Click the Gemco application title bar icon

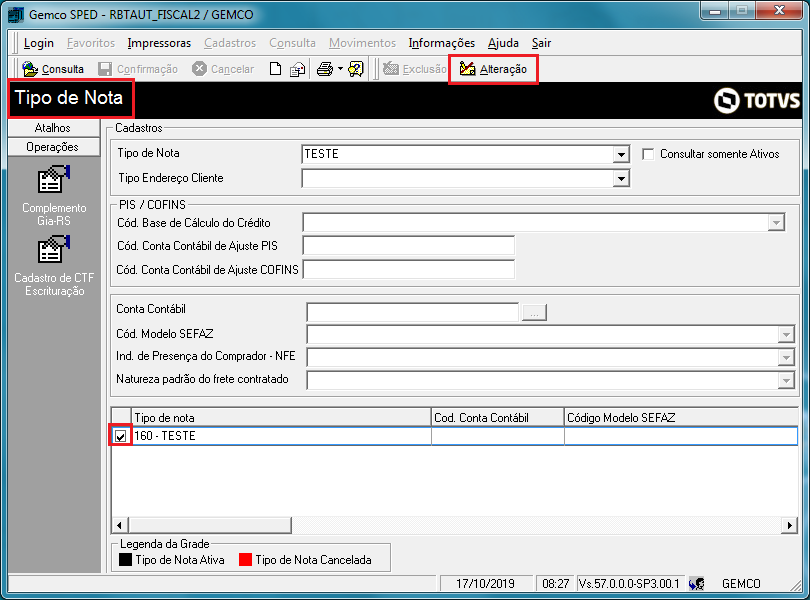click(x=16, y=14)
